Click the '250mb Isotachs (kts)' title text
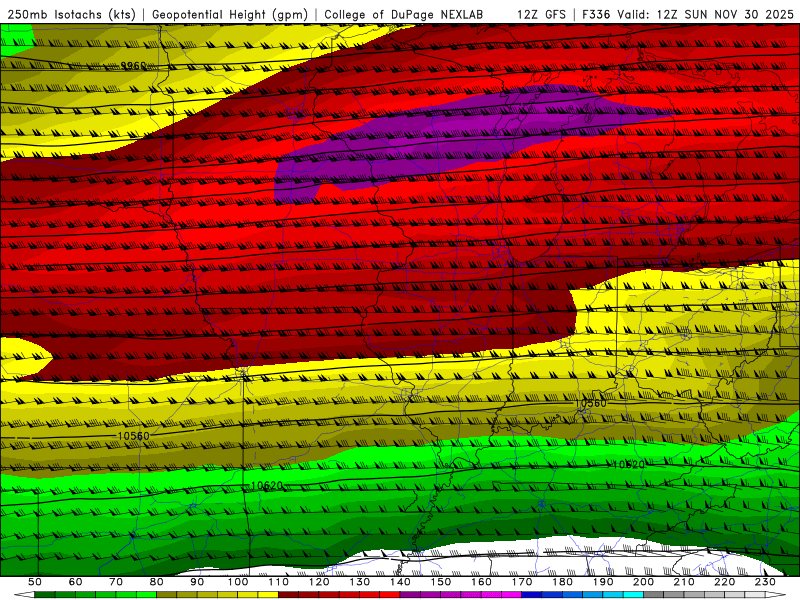The width and height of the screenshot is (800, 600). click(71, 15)
